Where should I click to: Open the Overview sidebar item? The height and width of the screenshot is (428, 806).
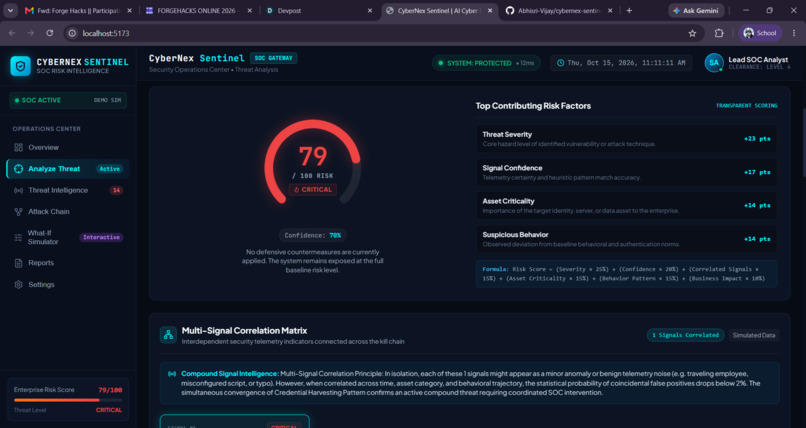[x=67, y=147]
